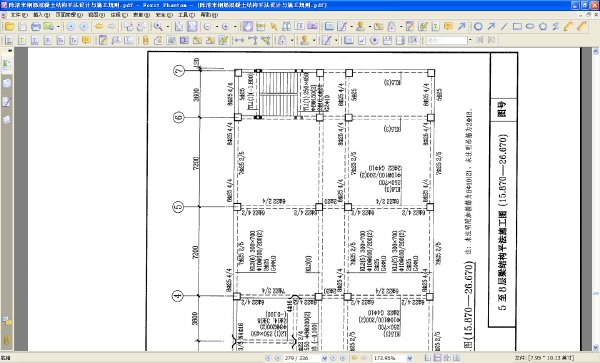Open the email icon's dropdown arrow

coord(58,26)
